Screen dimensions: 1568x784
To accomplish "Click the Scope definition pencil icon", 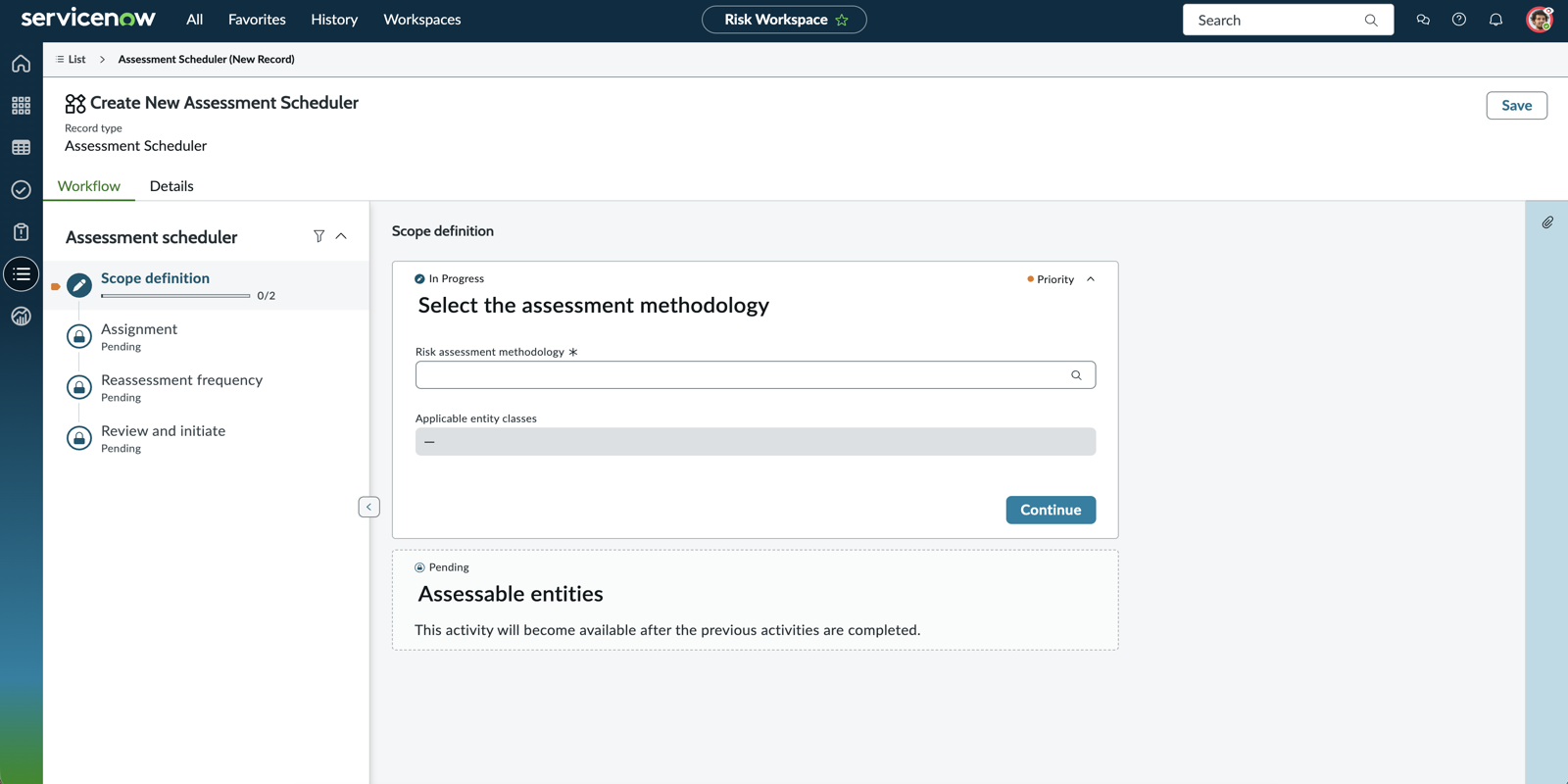I will [79, 285].
